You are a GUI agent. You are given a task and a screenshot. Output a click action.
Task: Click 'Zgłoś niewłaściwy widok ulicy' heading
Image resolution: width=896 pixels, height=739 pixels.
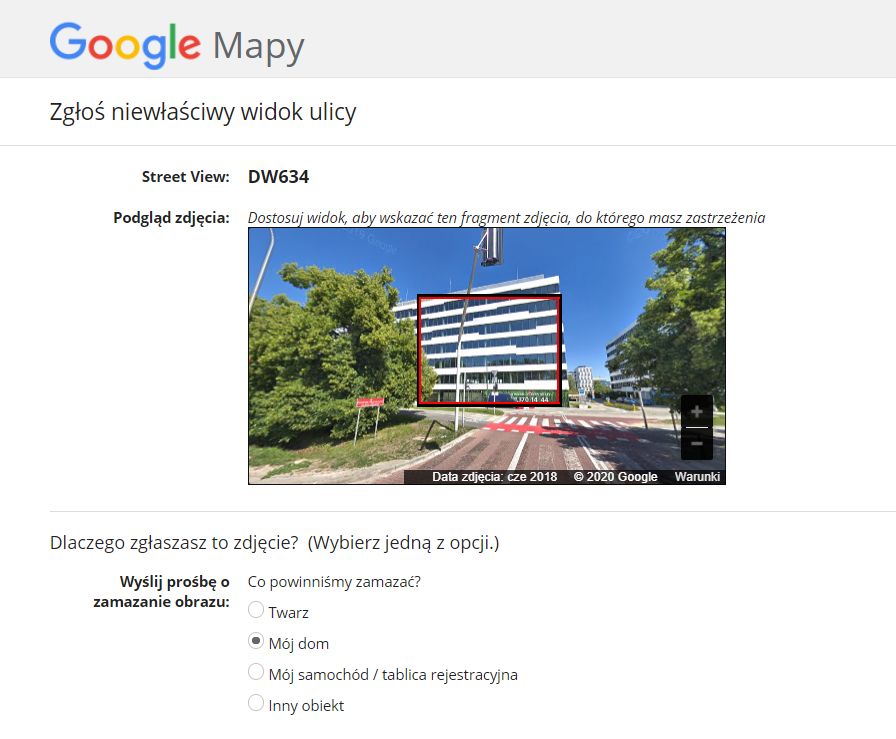tap(203, 111)
